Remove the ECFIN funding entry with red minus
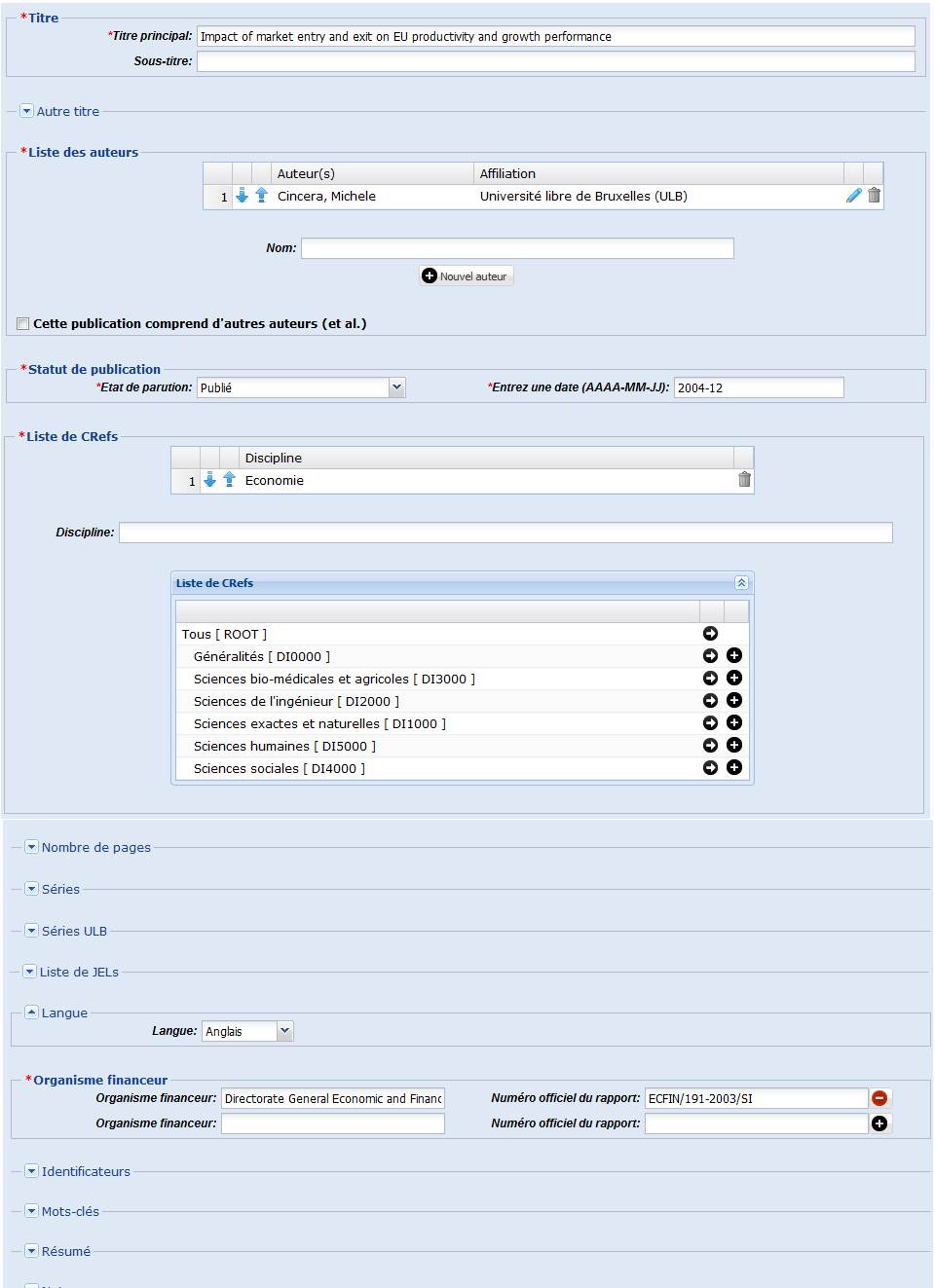Viewport: 935px width, 1288px height. [879, 1098]
